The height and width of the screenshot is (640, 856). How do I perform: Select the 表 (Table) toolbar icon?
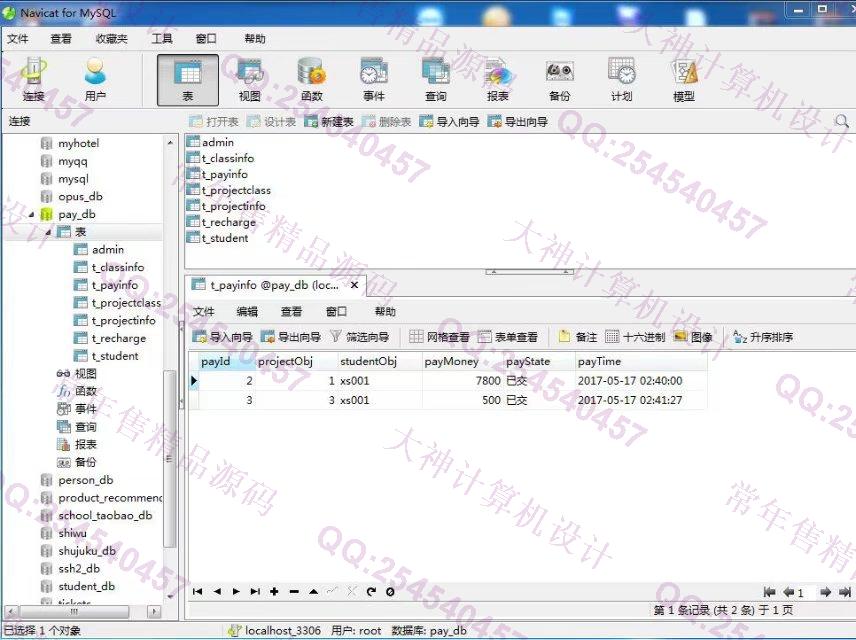(188, 80)
